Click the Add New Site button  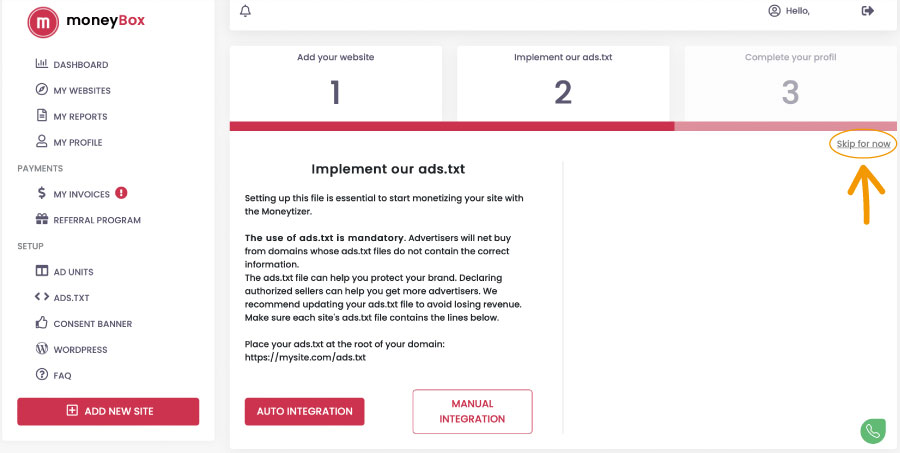click(108, 411)
